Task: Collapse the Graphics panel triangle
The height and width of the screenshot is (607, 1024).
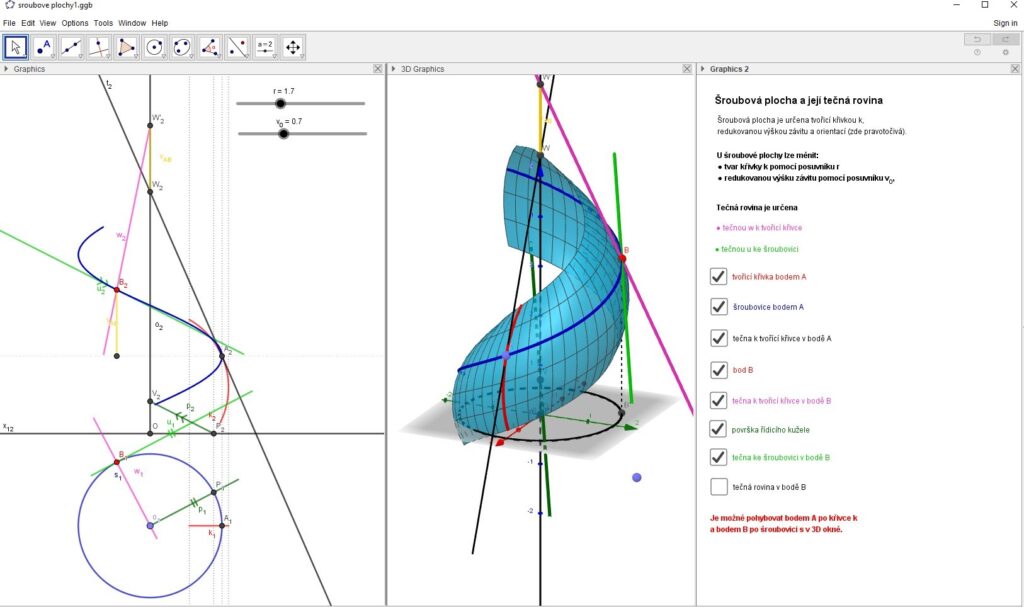Action: pyautogui.click(x=6, y=69)
